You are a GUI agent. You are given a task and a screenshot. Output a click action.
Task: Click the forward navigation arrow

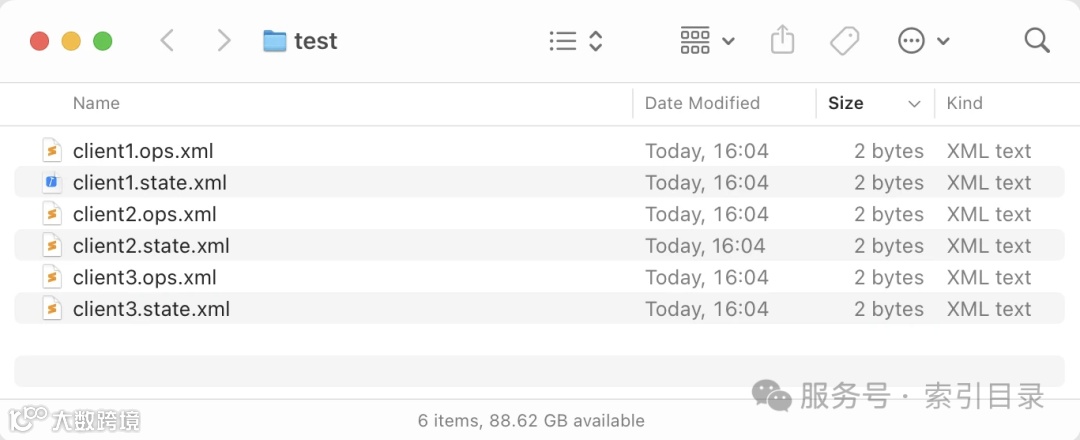point(224,41)
